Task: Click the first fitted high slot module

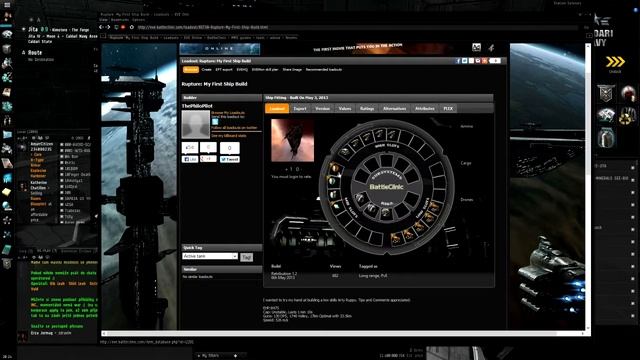Action: pos(345,152)
